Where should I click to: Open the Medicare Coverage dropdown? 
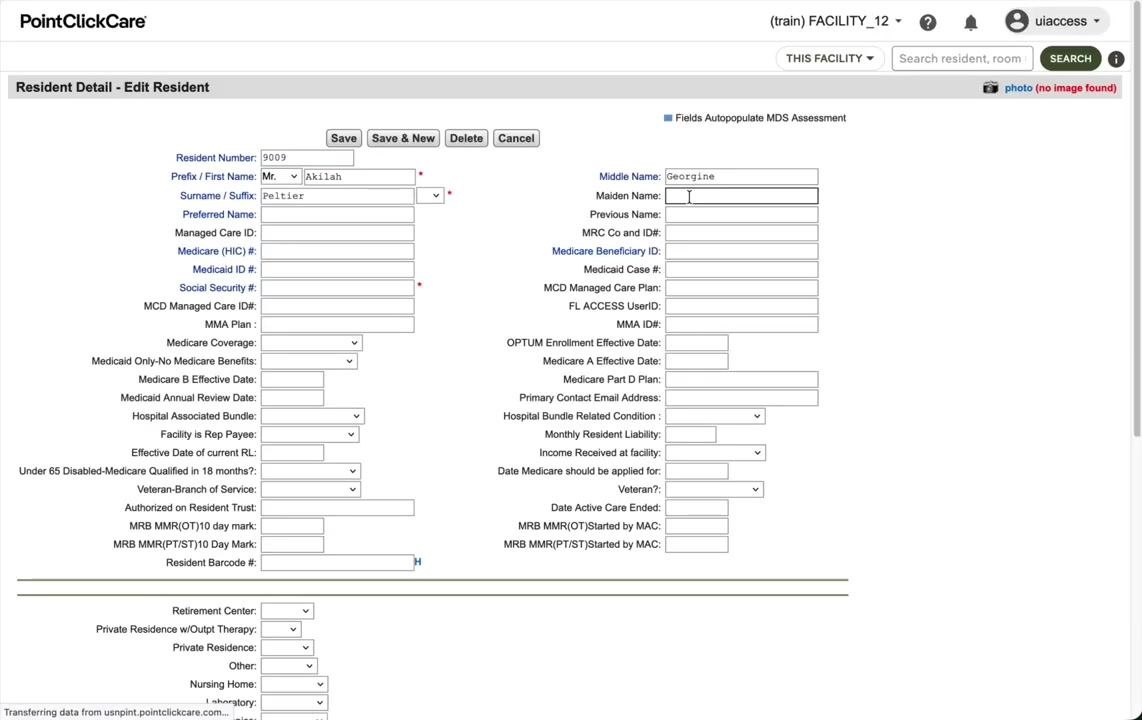[x=311, y=343]
